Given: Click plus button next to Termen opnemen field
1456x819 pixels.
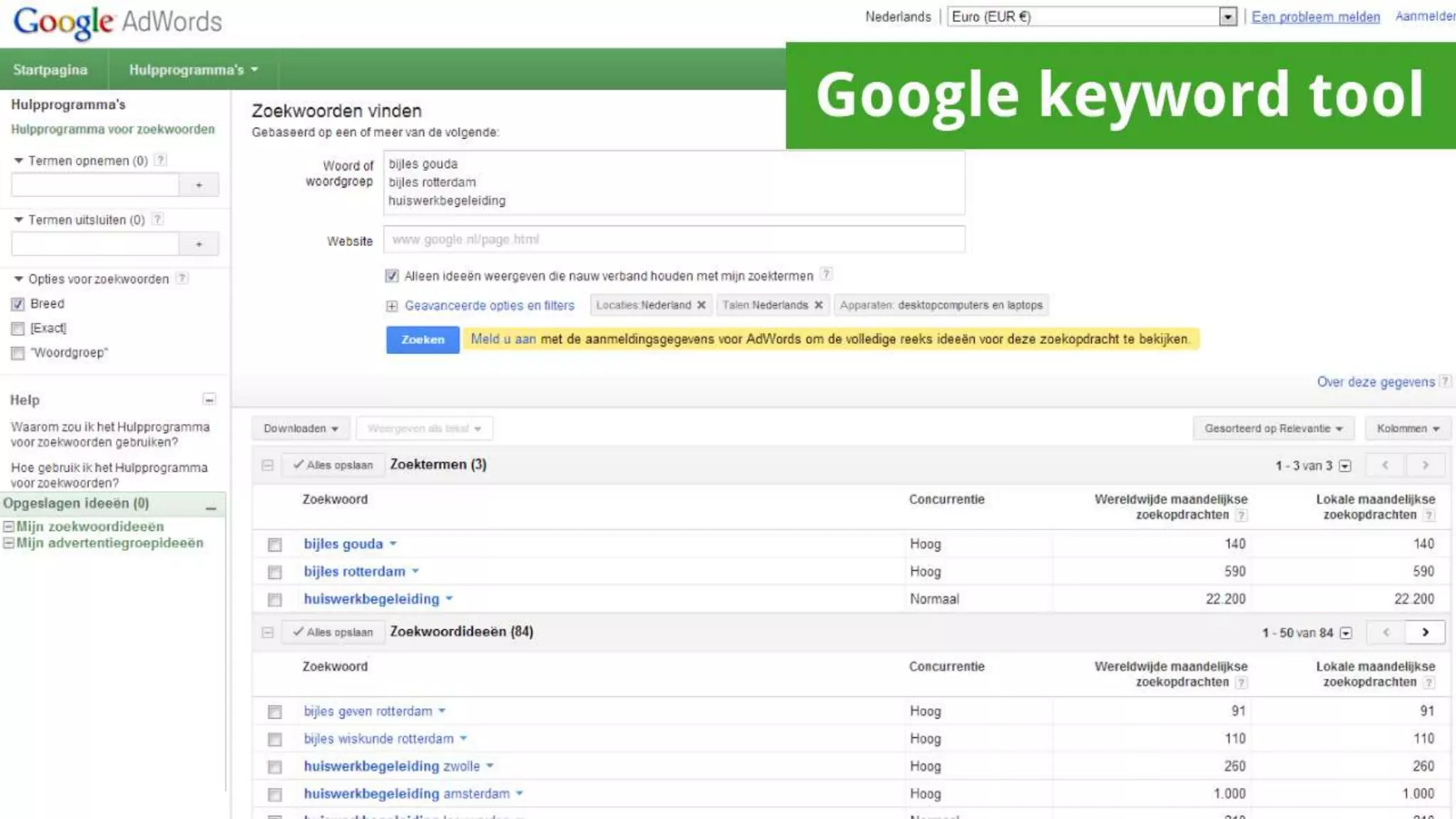Looking at the screenshot, I should [x=199, y=185].
